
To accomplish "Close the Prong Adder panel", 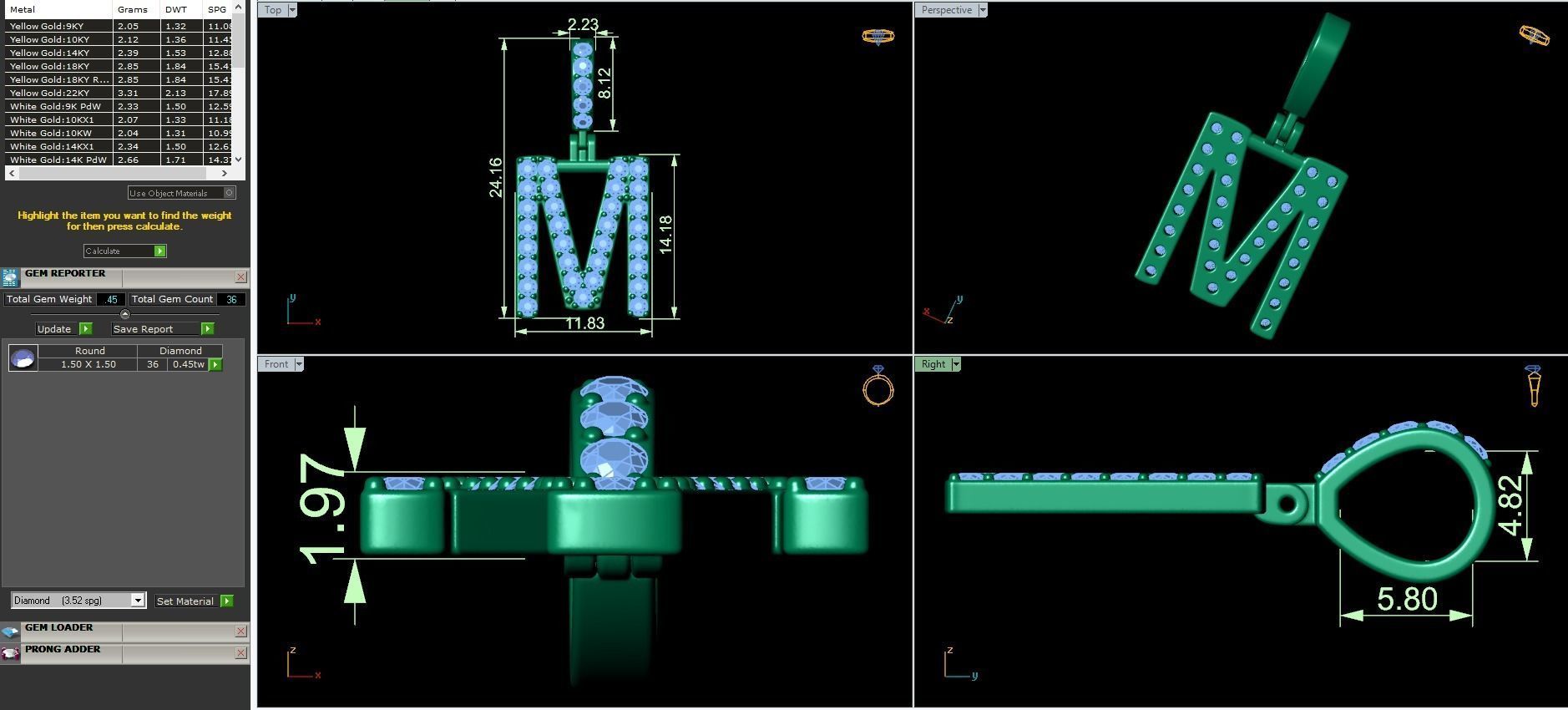I will [x=240, y=653].
